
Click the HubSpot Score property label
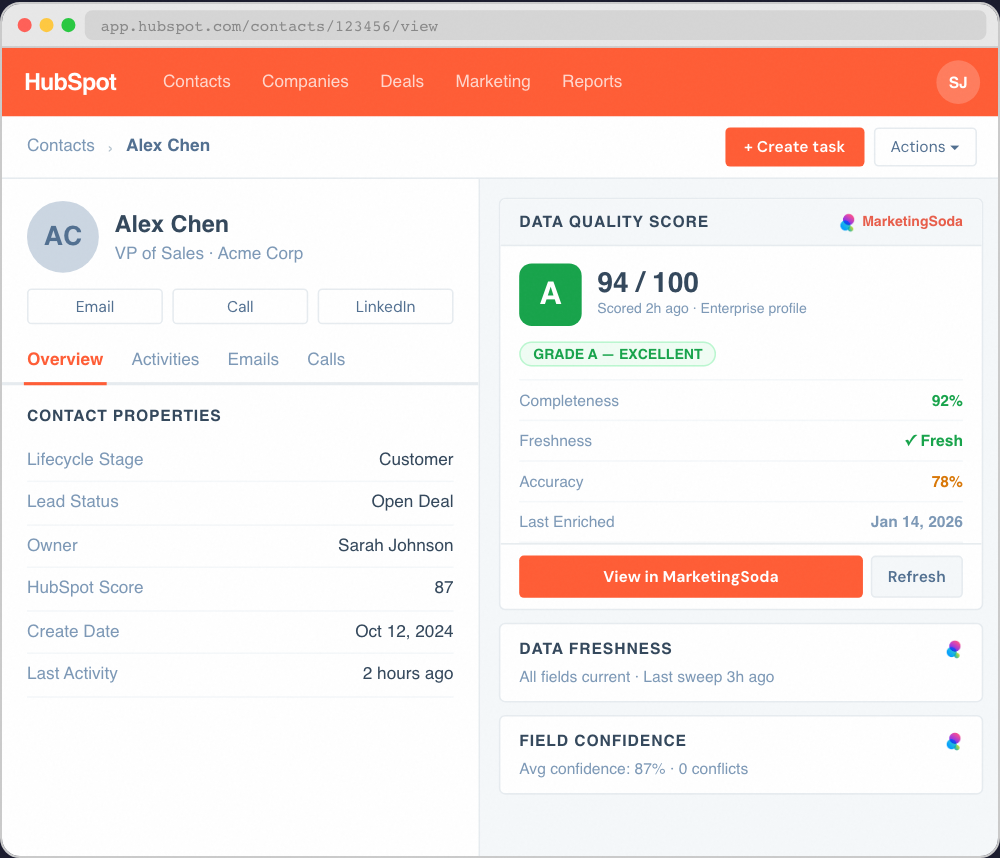[85, 588]
